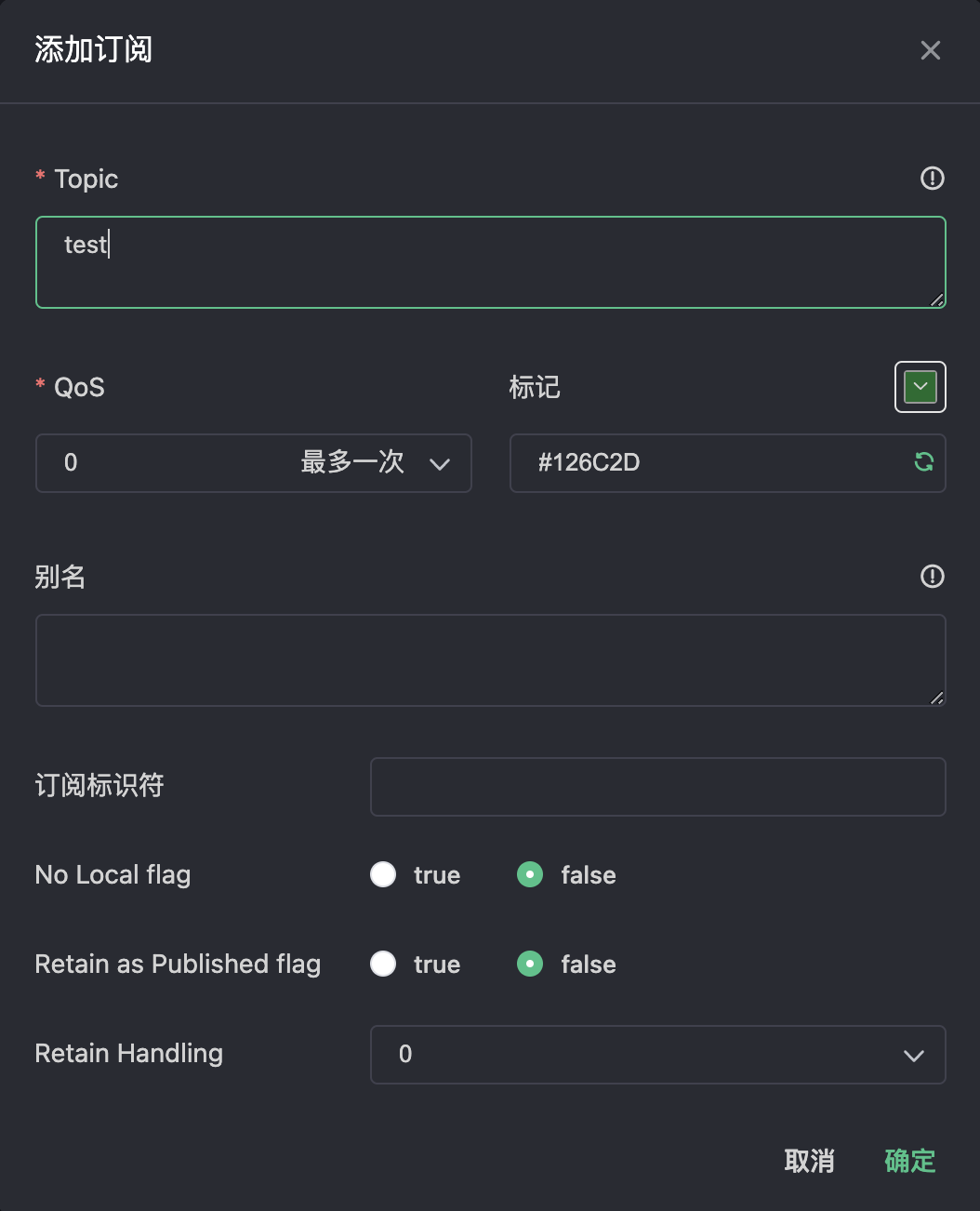
Task: Click into the 别名 alias text area
Action: (491, 660)
